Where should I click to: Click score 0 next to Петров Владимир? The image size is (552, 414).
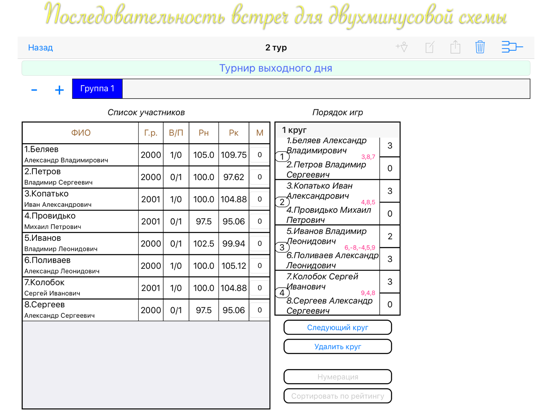390,168
